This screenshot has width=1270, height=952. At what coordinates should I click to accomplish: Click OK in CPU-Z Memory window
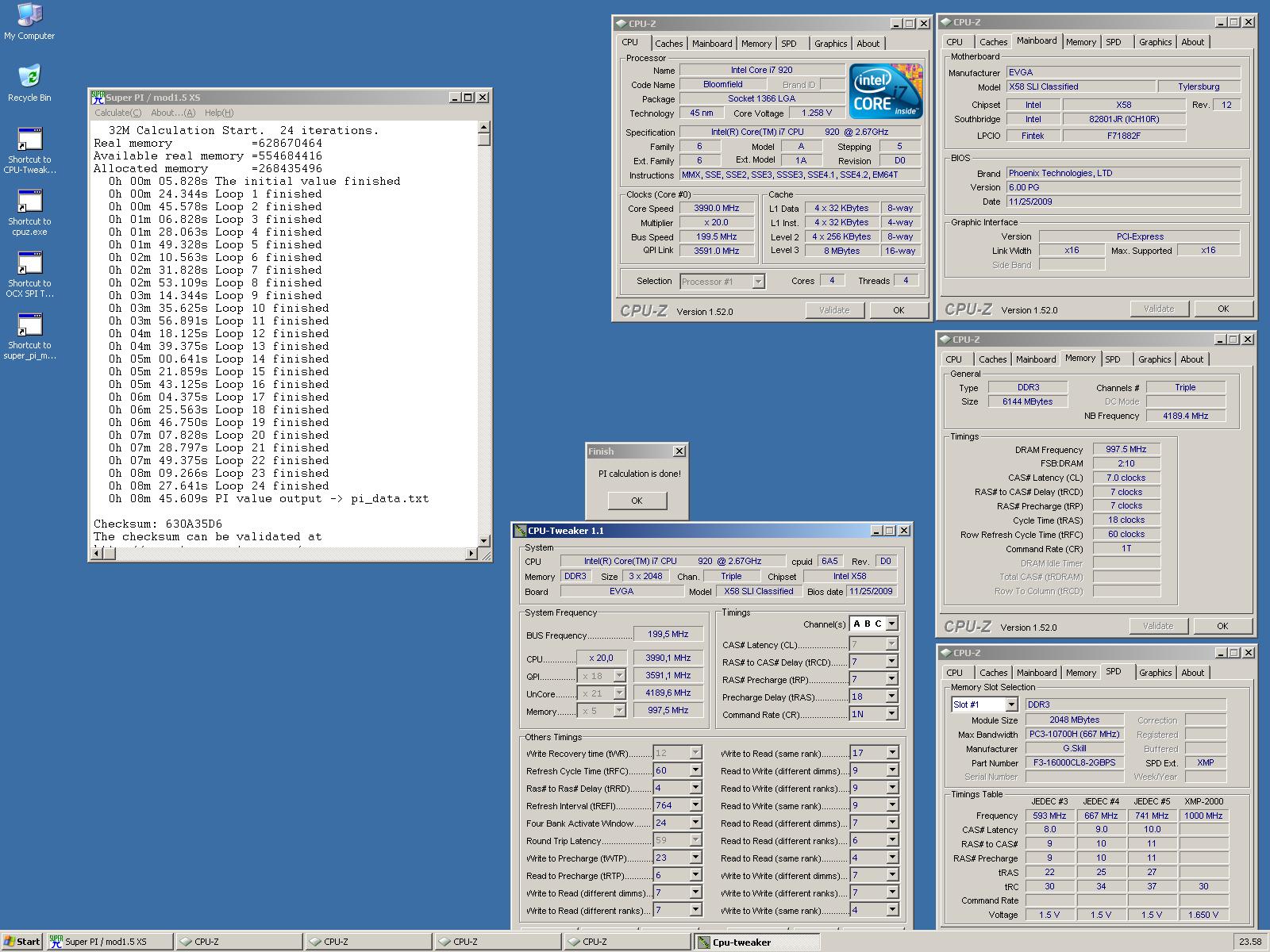1222,626
